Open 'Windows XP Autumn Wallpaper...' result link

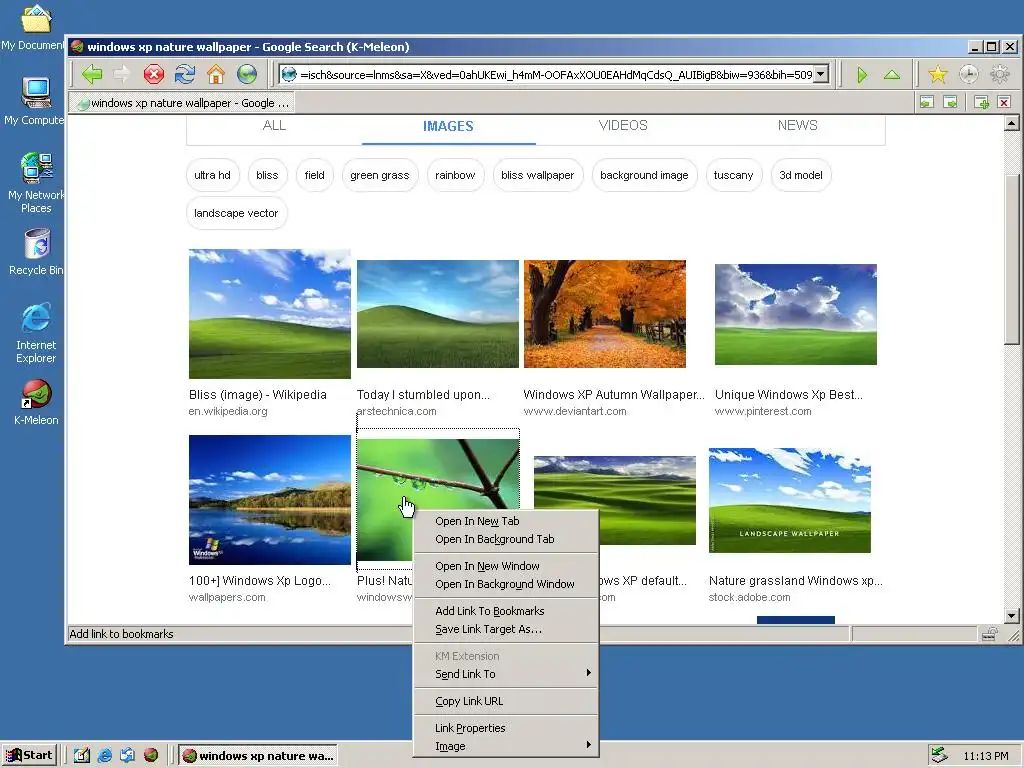point(614,394)
